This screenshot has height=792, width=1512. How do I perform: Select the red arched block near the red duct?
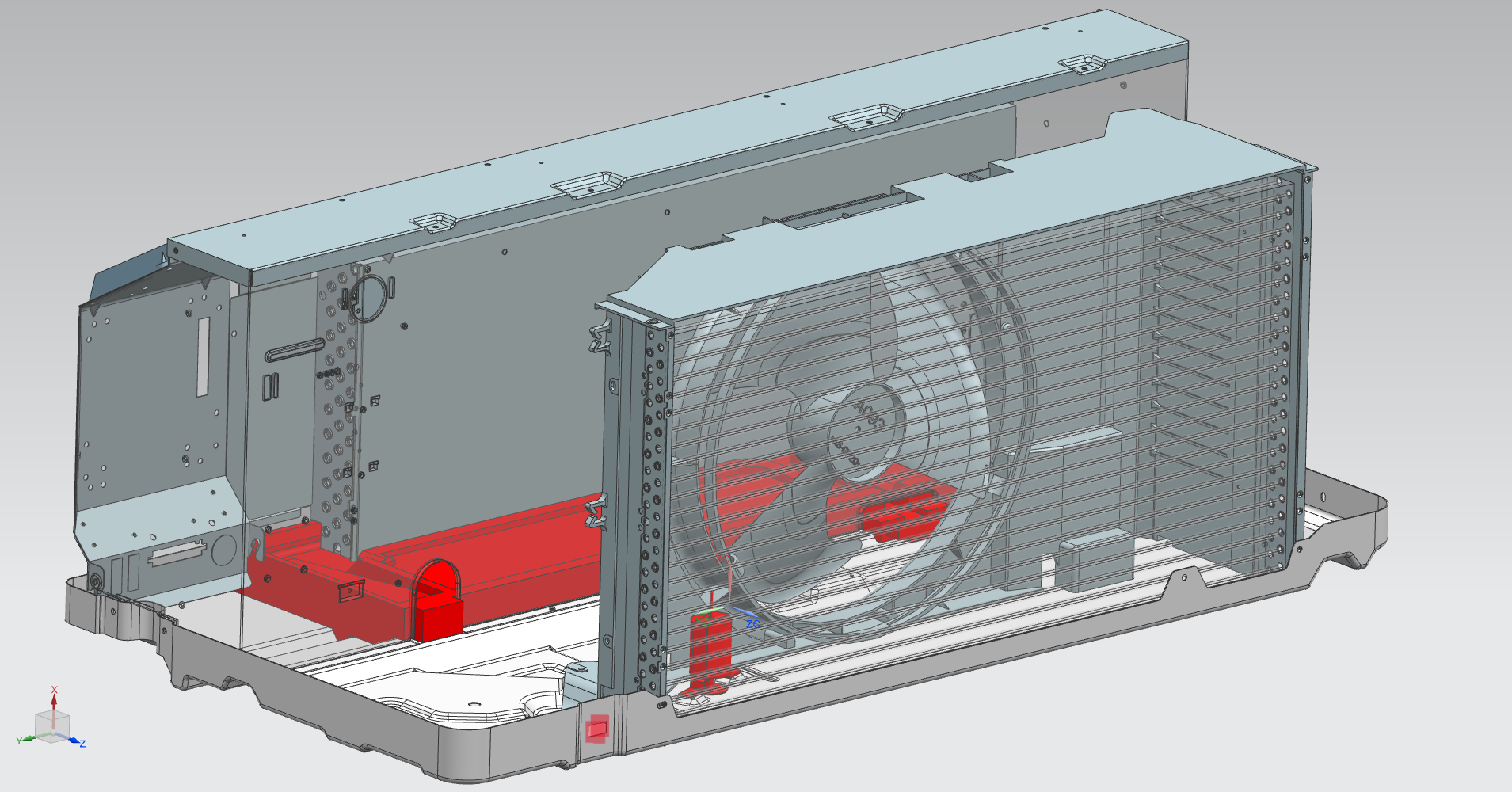(x=437, y=600)
